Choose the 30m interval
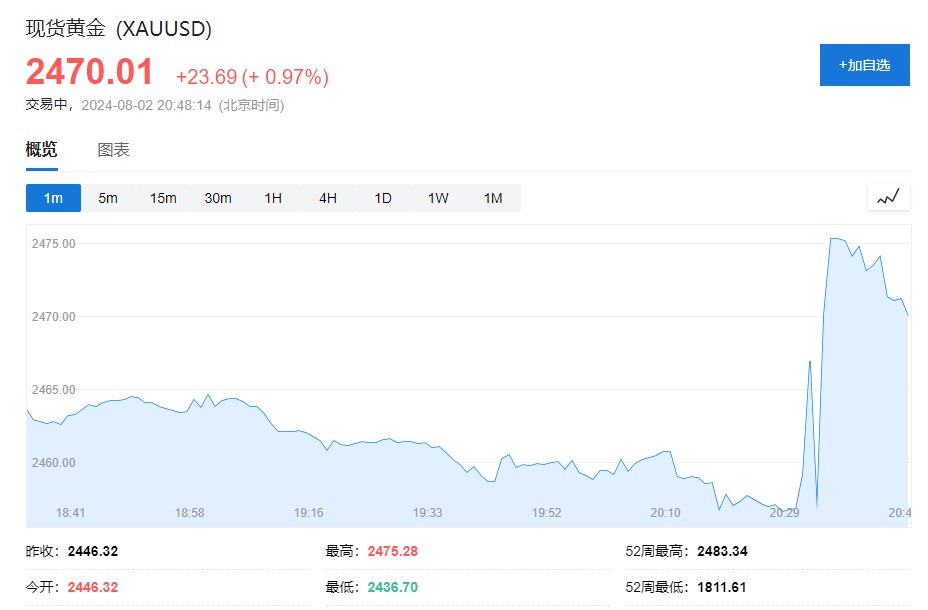 pos(218,198)
